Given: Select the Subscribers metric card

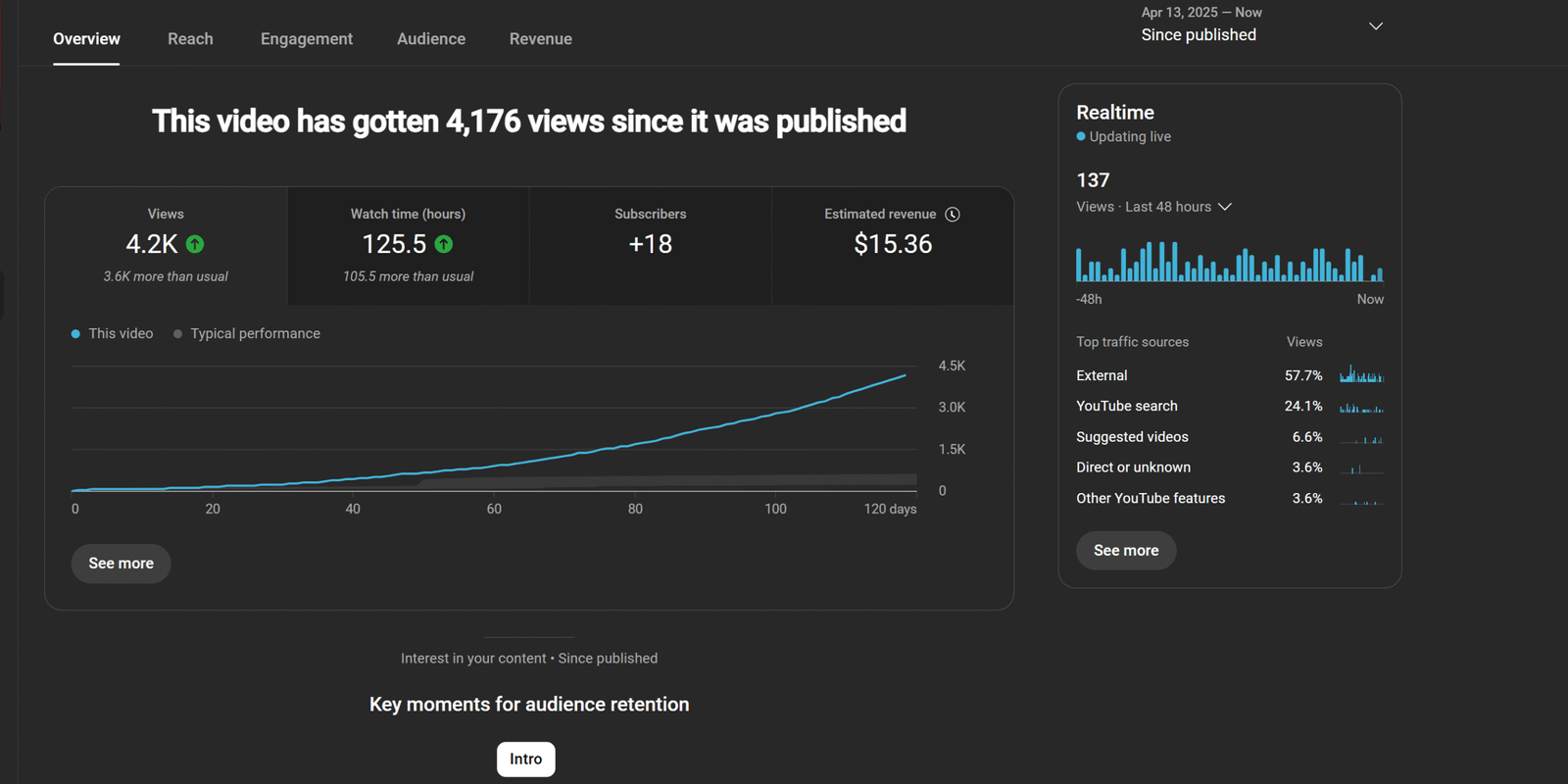Looking at the screenshot, I should click(x=651, y=245).
